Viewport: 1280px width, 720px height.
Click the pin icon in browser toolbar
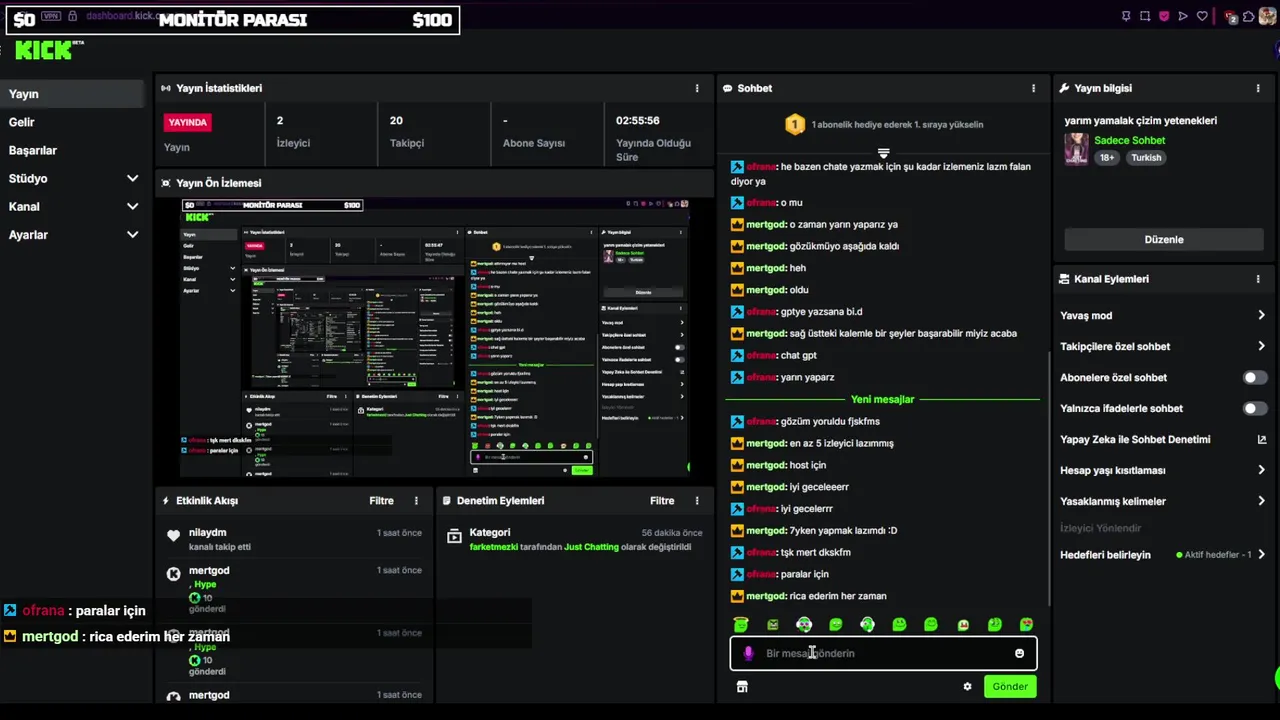click(1126, 16)
